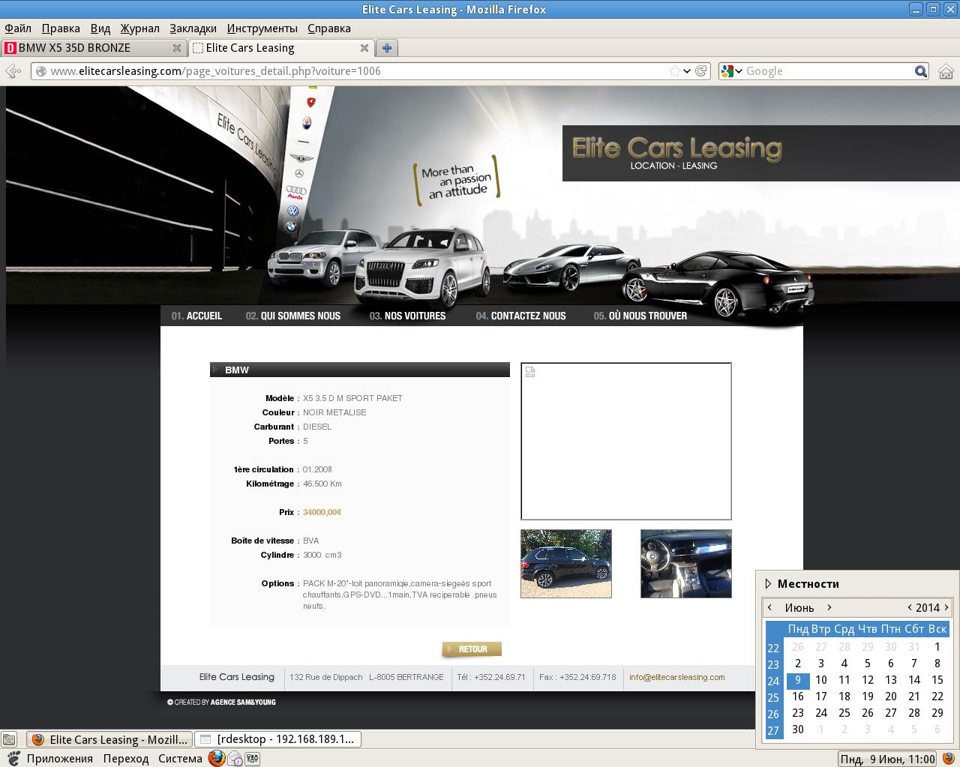Collapse the Местности panel triangle
960x767 pixels.
tap(768, 584)
